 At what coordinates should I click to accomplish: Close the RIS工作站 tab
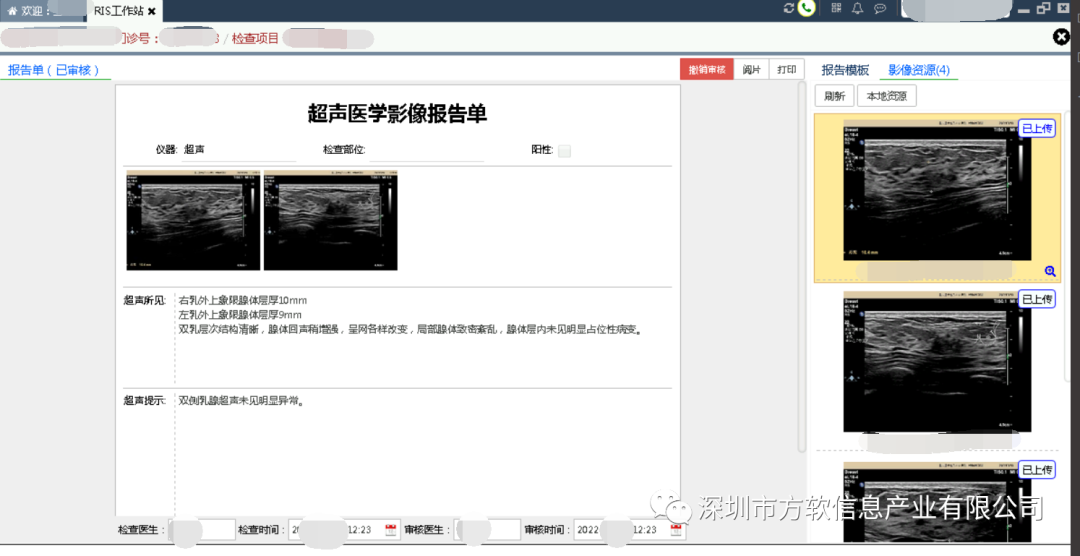coord(152,11)
